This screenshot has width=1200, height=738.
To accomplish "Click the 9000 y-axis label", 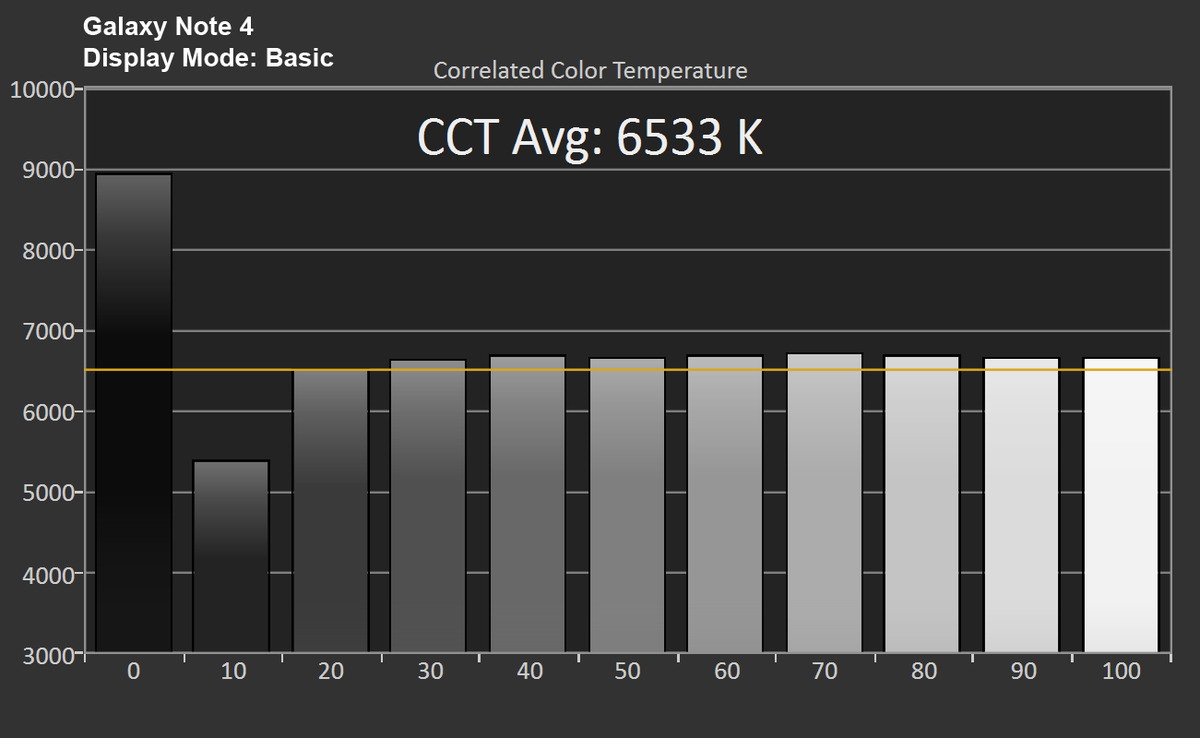I will pos(48,170).
